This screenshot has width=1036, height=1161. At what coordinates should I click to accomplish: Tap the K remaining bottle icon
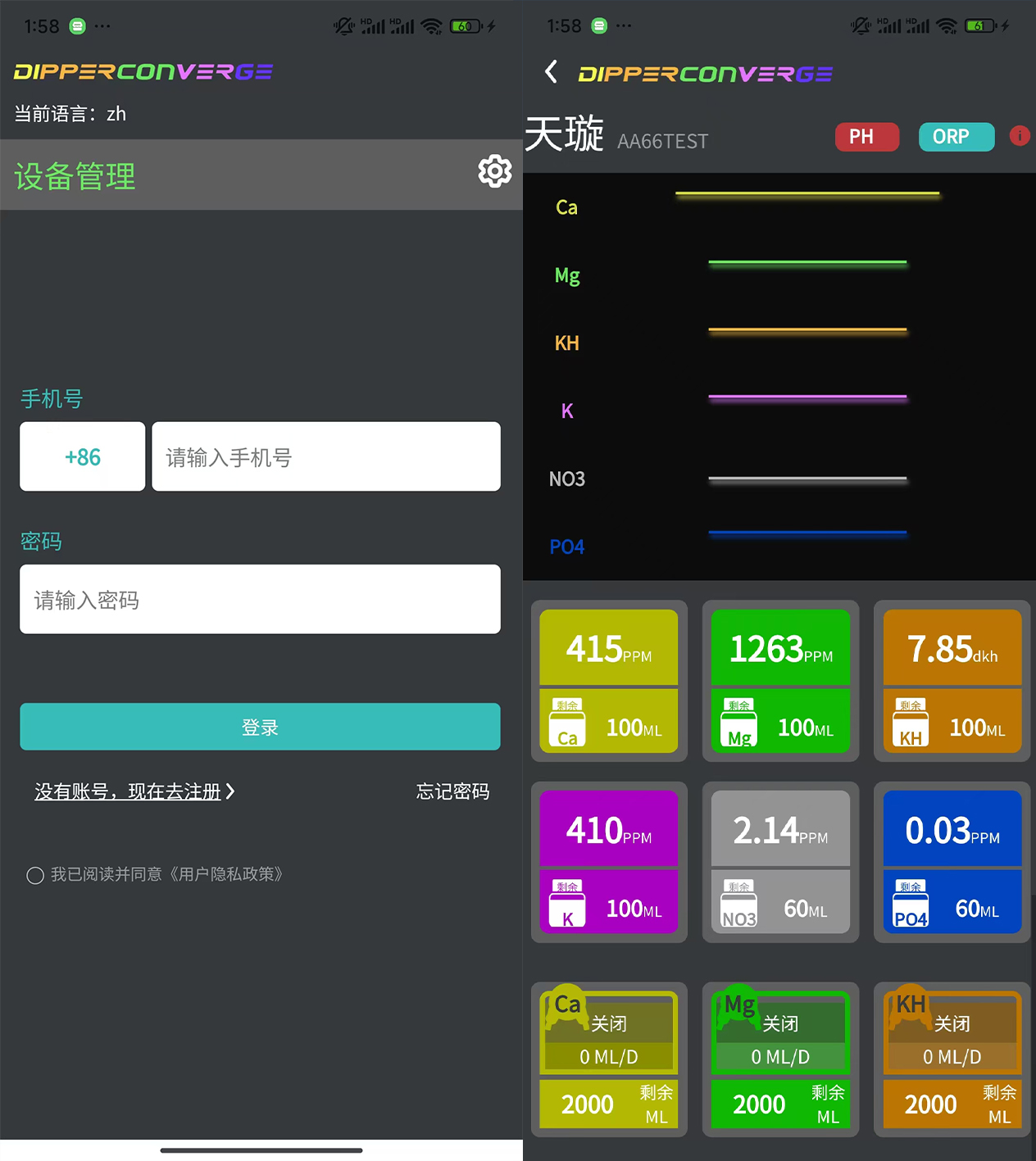click(567, 905)
